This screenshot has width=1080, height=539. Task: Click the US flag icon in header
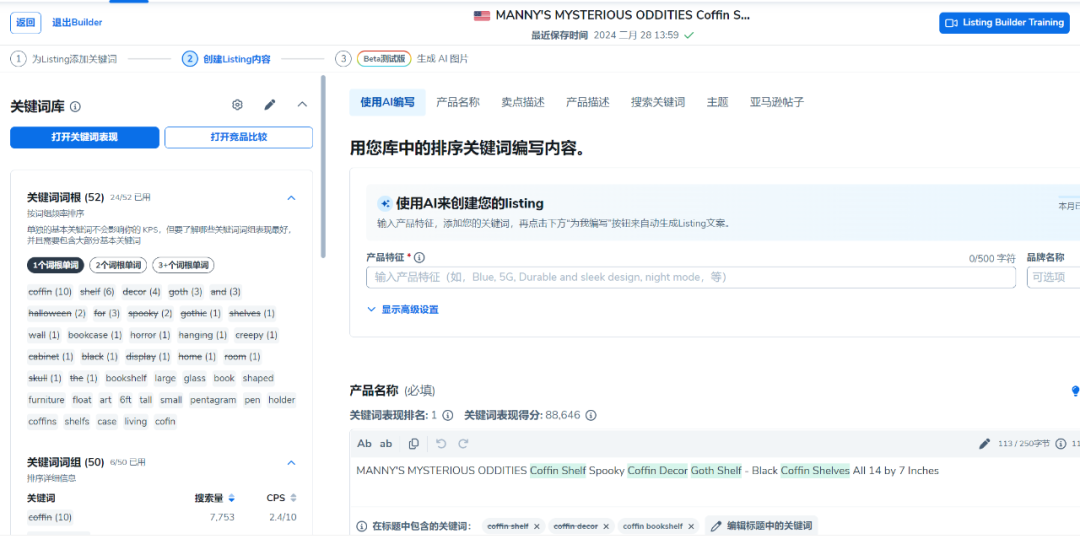coord(481,16)
